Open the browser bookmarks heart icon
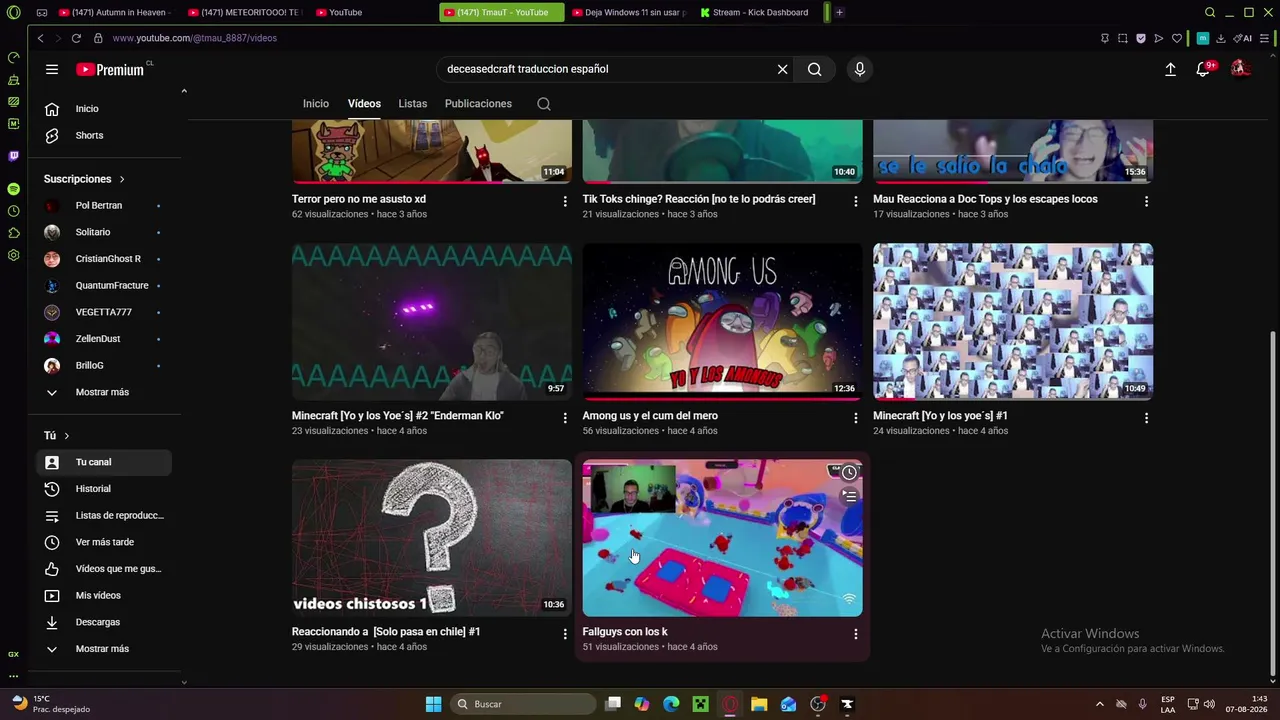The width and height of the screenshot is (1280, 720). click(x=1177, y=38)
